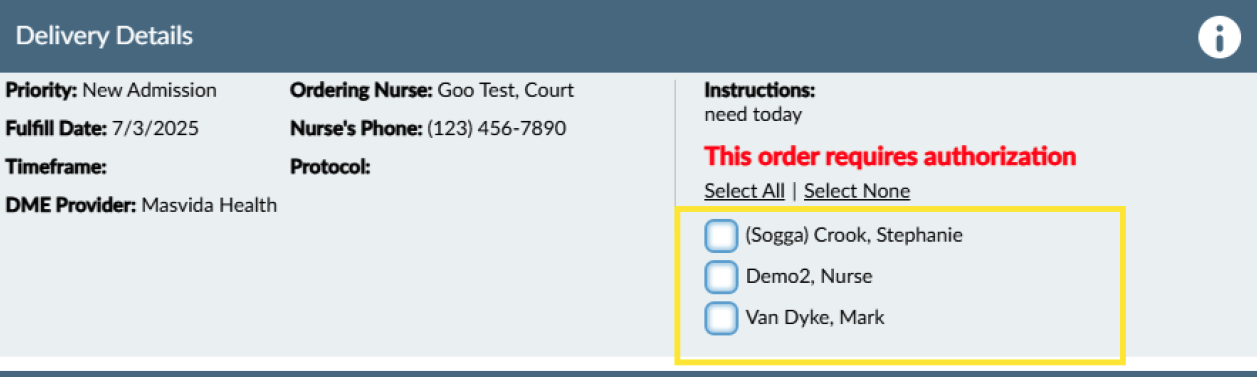Click the Instructions heading

(x=760, y=90)
